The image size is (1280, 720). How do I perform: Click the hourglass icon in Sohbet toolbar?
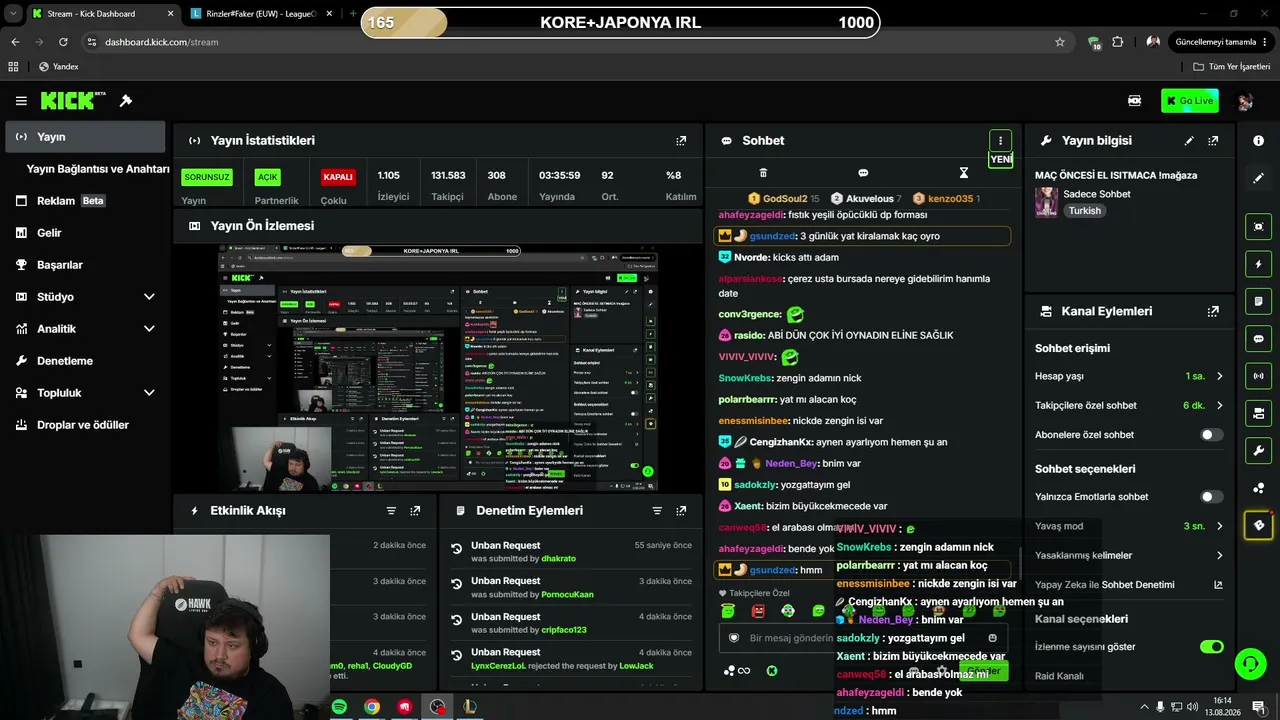[x=964, y=173]
